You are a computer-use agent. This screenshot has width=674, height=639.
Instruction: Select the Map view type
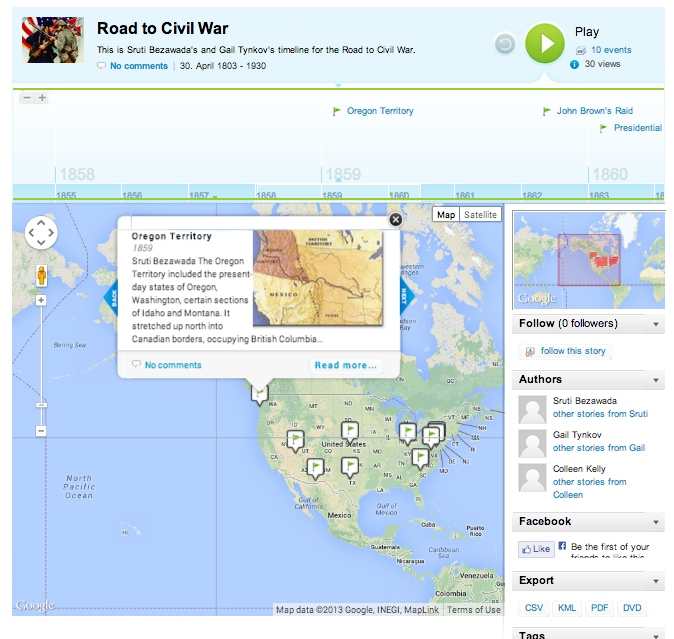click(x=446, y=215)
